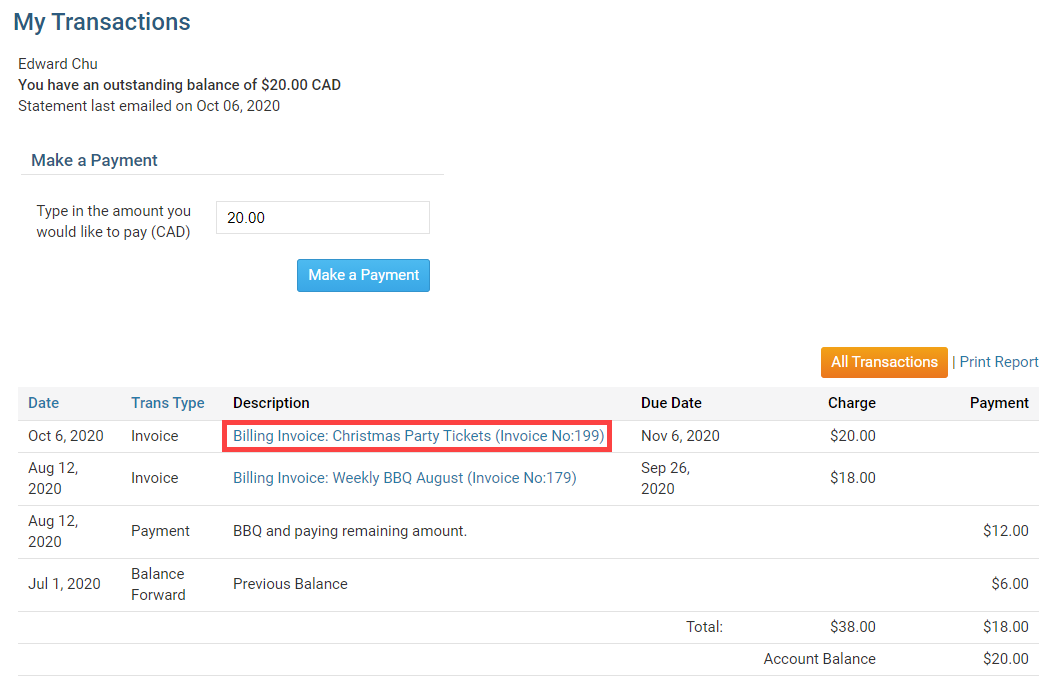This screenshot has height=682, width=1049.
Task: Click the My Transactions page heading
Action: (x=102, y=22)
